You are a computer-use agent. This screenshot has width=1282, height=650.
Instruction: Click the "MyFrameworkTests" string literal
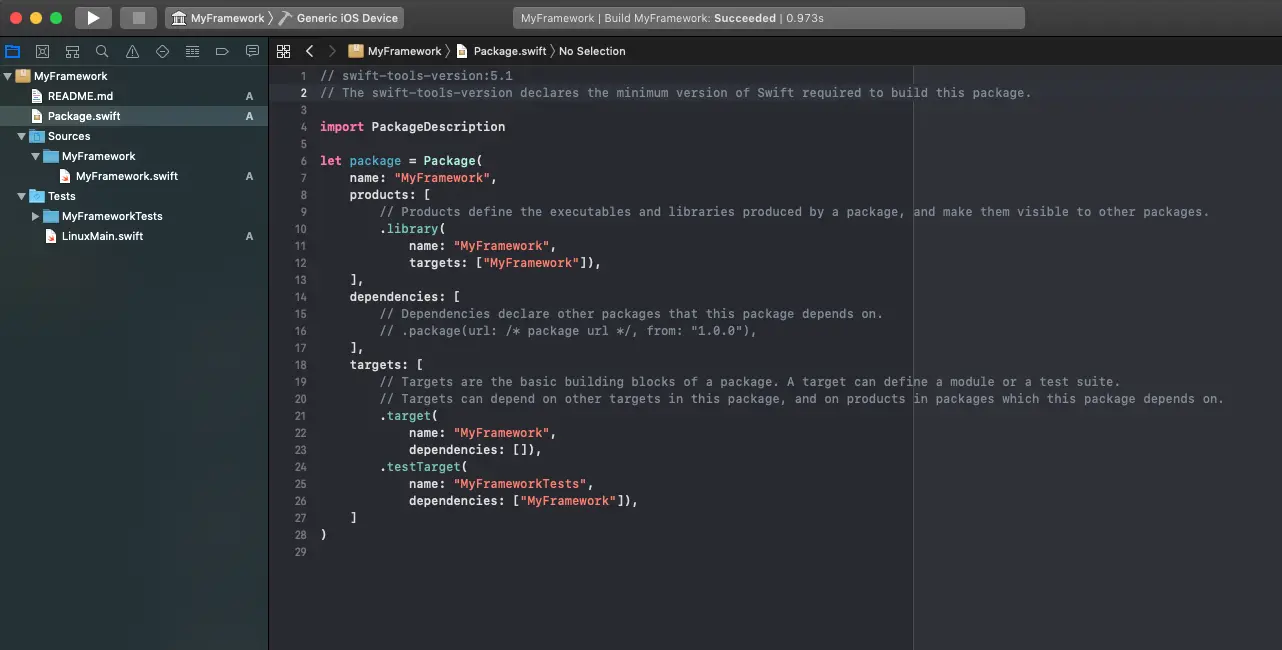520,484
